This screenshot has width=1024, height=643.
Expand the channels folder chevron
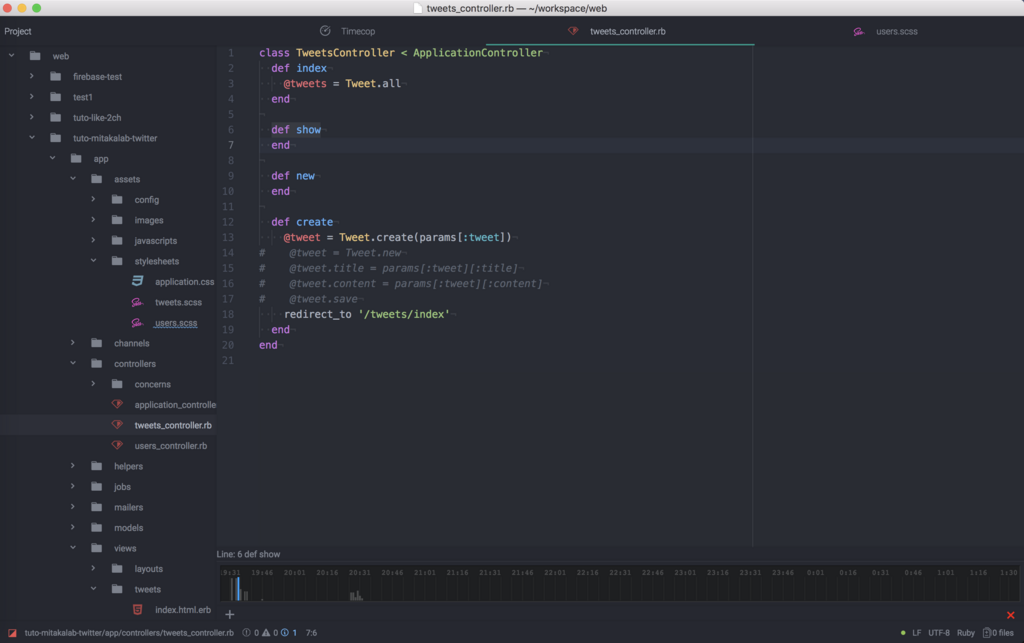click(x=72, y=343)
